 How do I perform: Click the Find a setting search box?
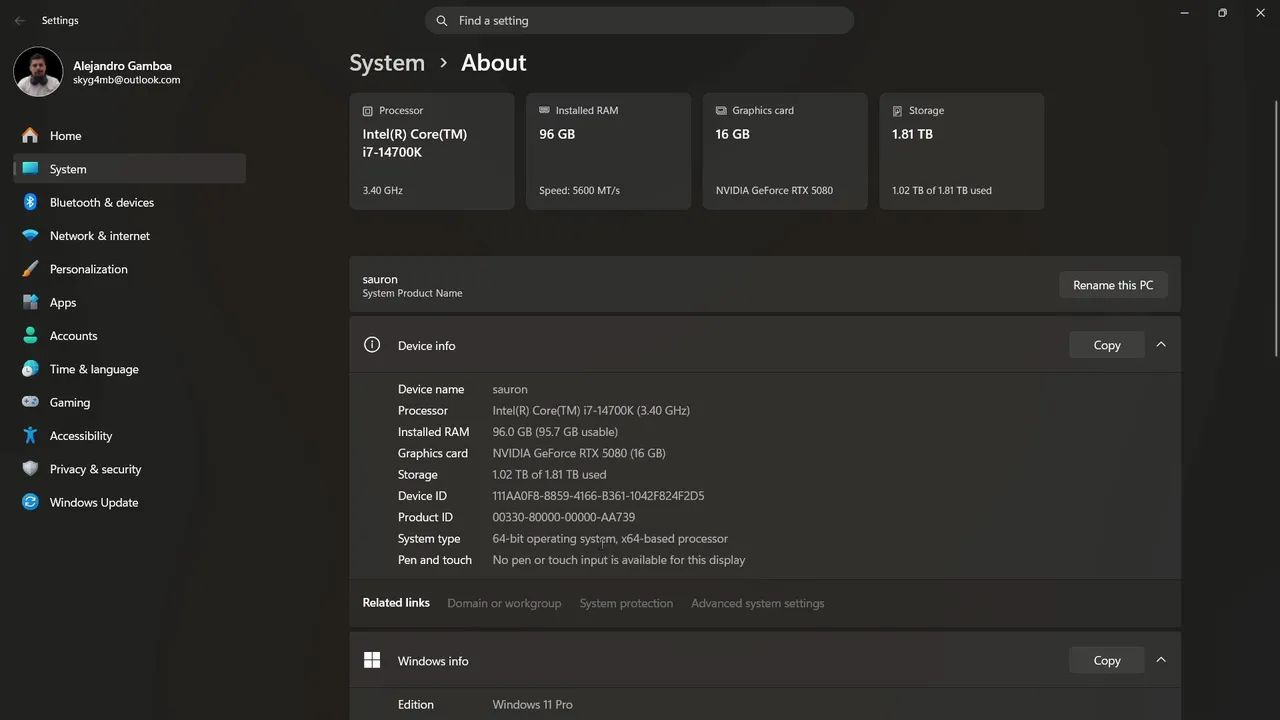pos(640,20)
